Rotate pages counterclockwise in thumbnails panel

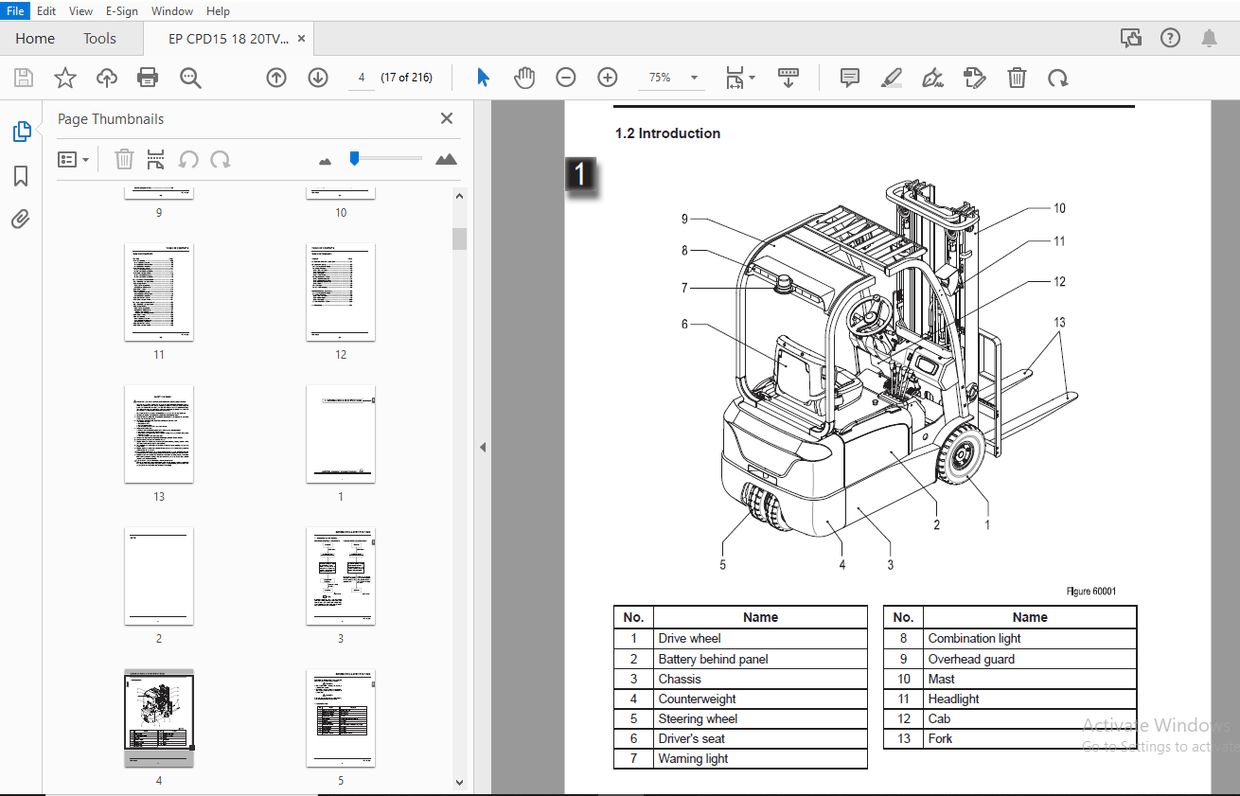point(188,159)
